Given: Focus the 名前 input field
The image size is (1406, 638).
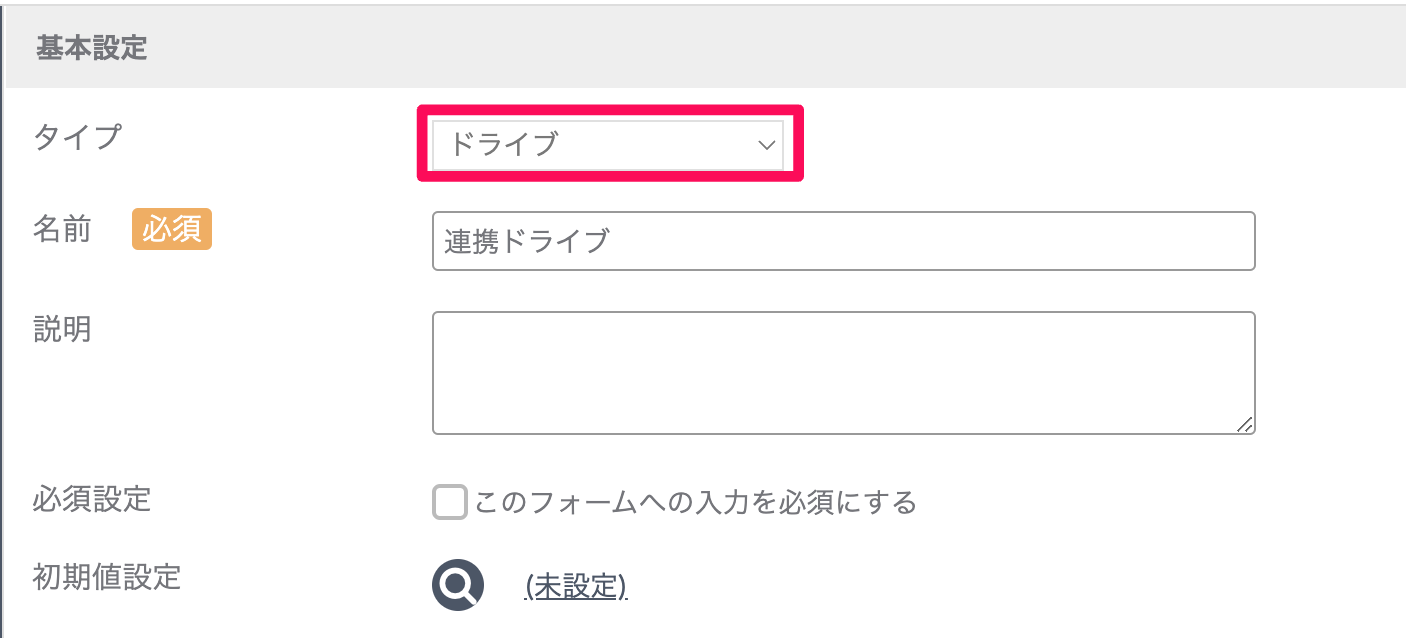Looking at the screenshot, I should click(843, 241).
